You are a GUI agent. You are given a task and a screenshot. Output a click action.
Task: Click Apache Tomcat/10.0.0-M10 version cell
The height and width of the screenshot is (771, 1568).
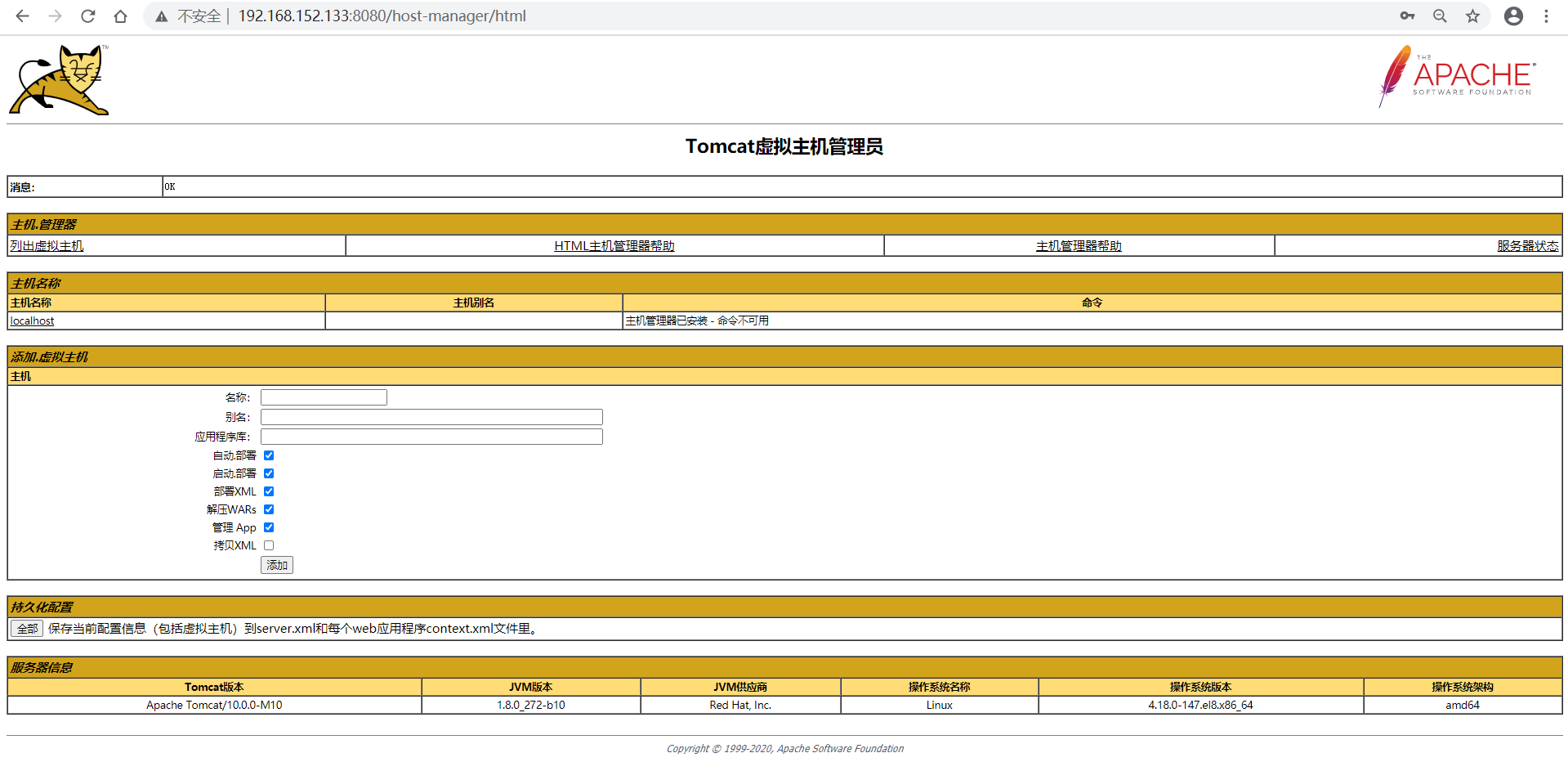(214, 705)
